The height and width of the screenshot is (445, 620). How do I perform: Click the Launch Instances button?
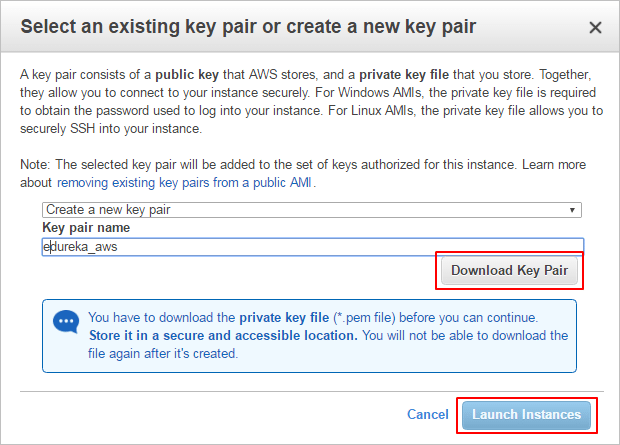[526, 414]
